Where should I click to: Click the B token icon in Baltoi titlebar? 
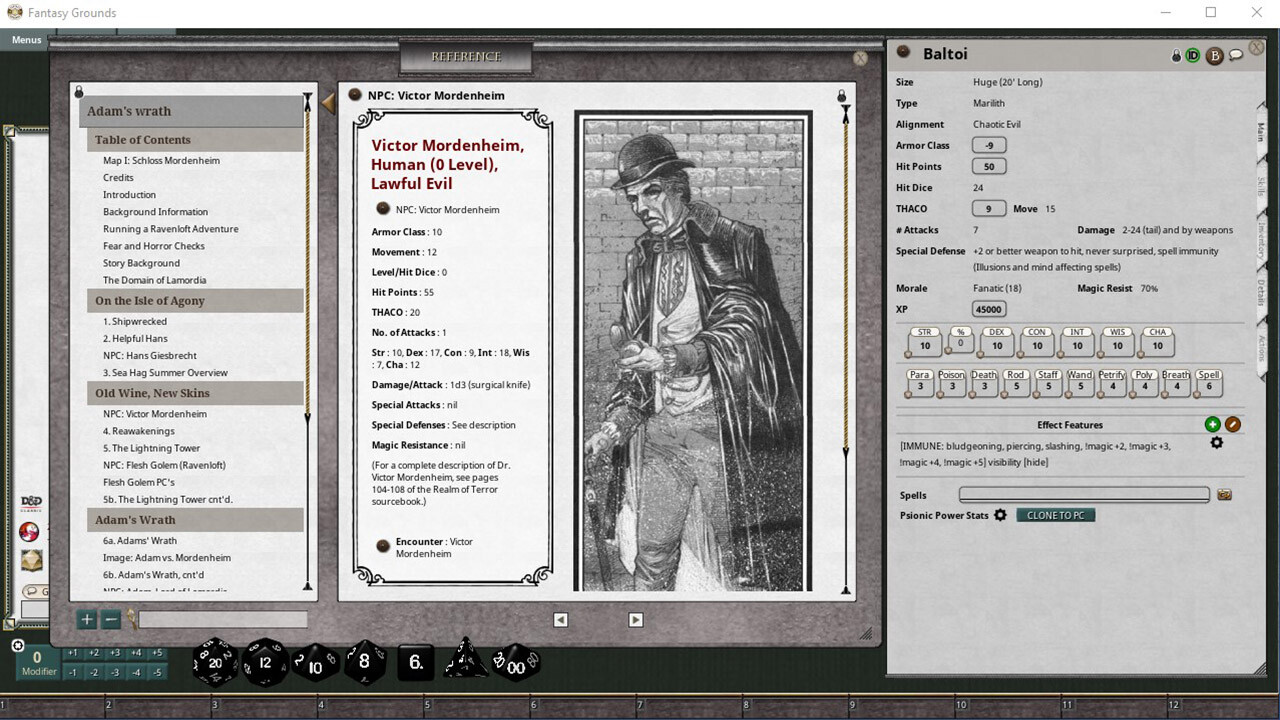[1214, 54]
